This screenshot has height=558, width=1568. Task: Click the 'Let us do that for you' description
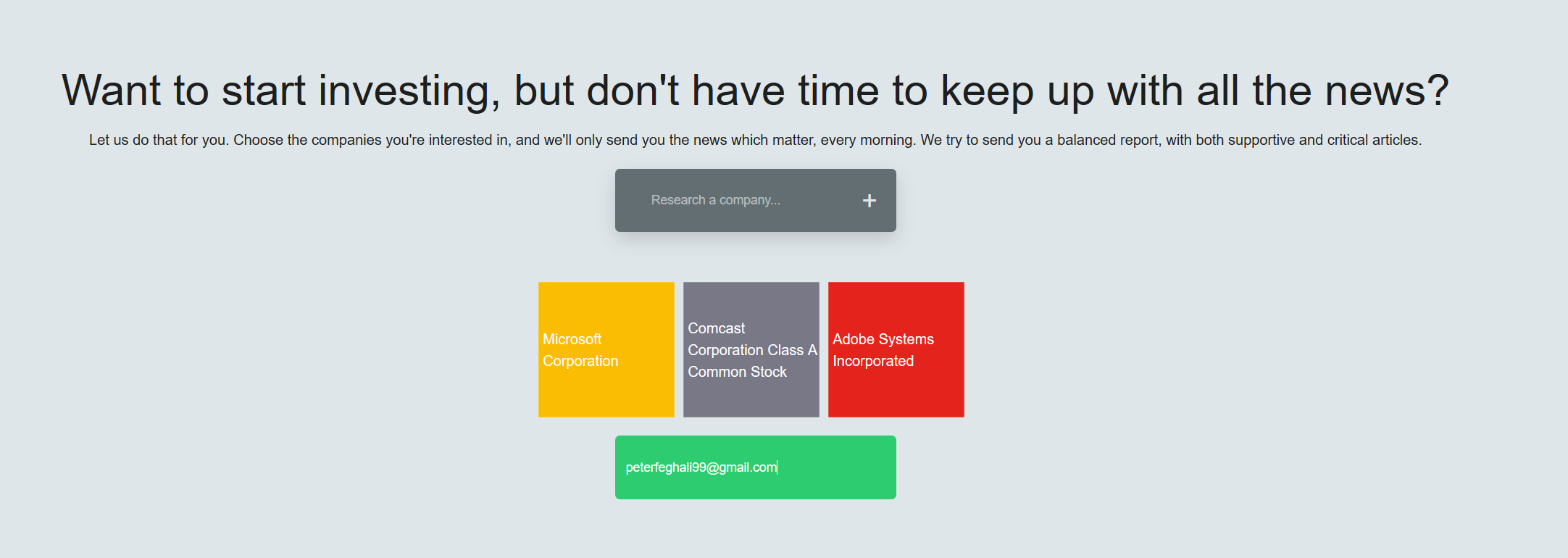click(x=755, y=140)
